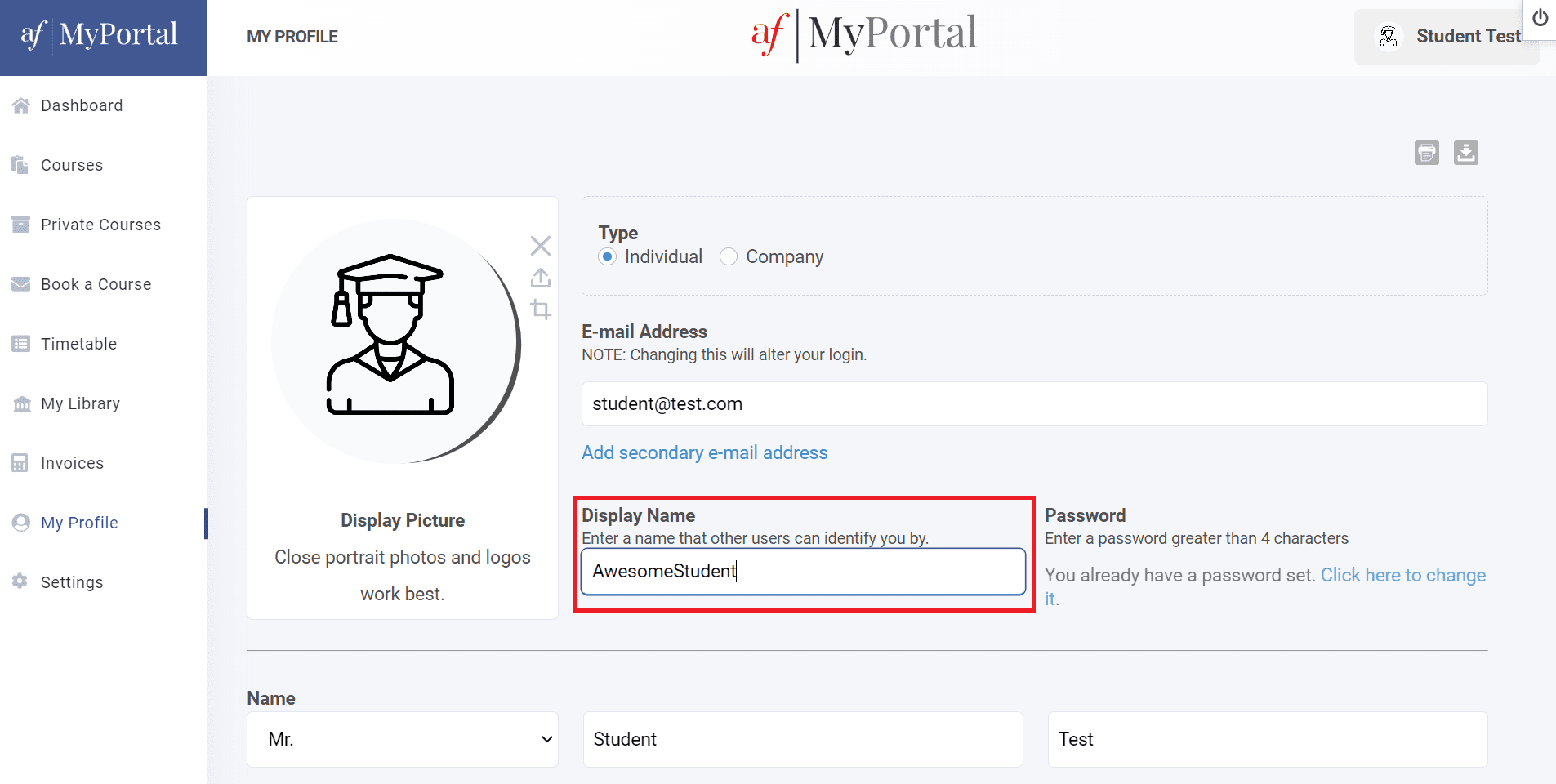Click the E-mail Address input field
This screenshot has height=784, width=1556.
pos(1033,404)
